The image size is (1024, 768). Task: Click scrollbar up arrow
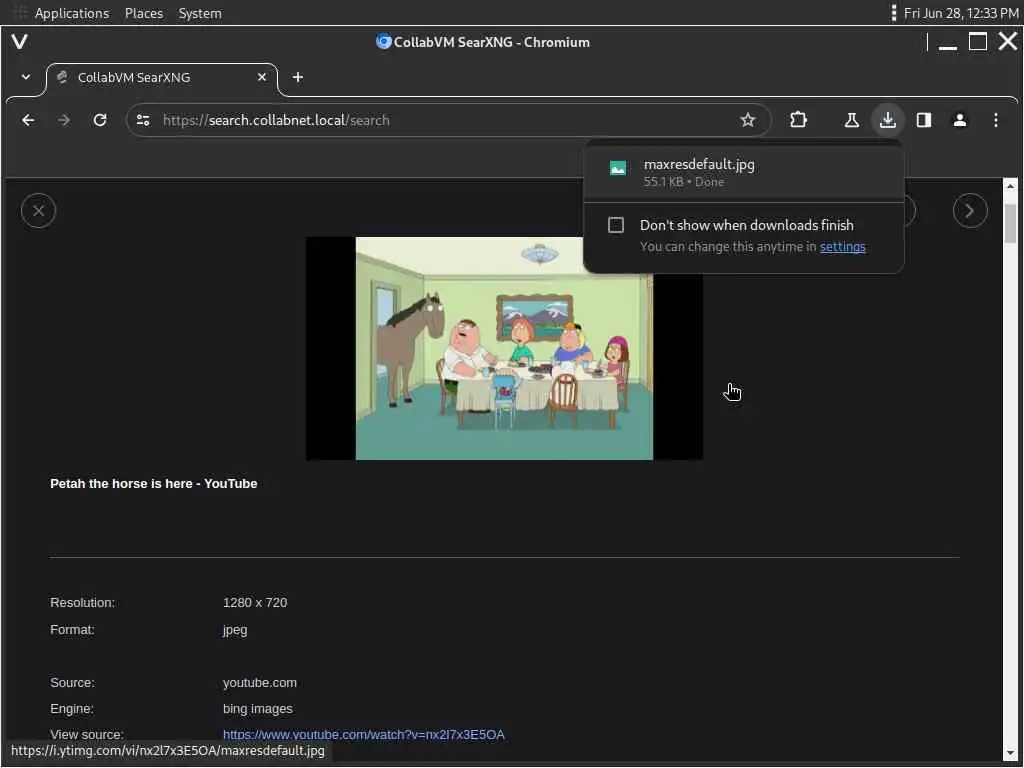pos(1010,187)
